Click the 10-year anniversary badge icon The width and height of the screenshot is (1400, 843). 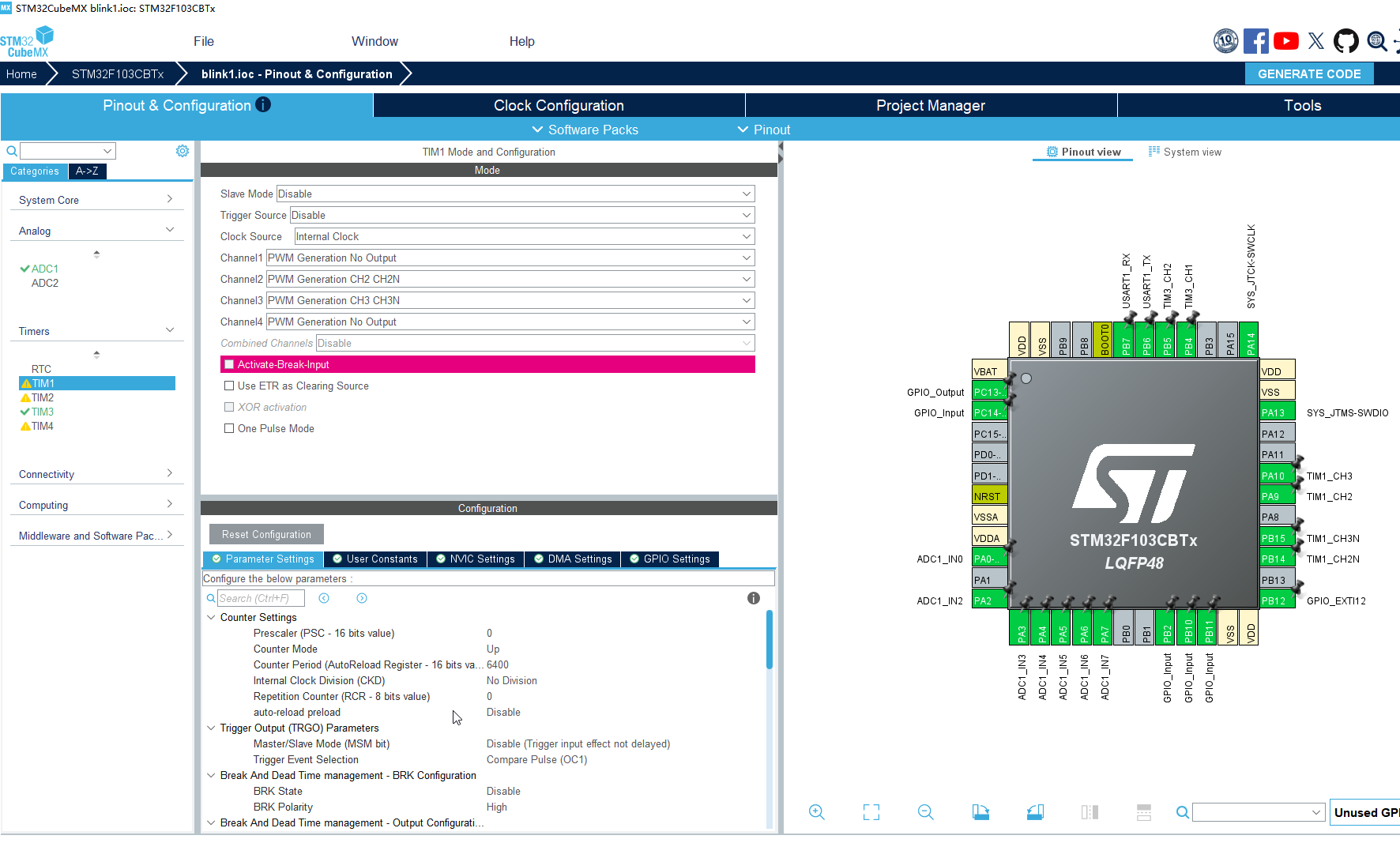[x=1225, y=41]
